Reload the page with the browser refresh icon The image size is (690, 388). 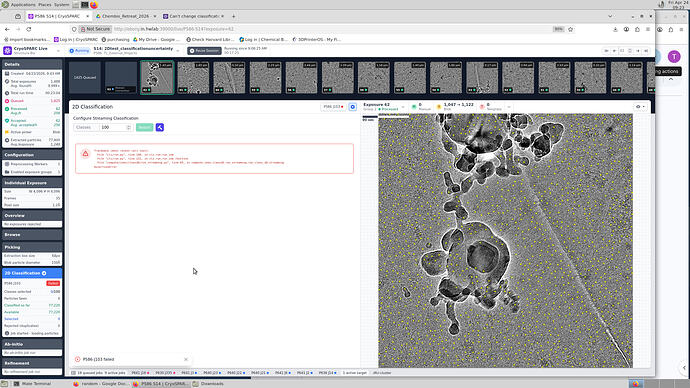coord(29,29)
